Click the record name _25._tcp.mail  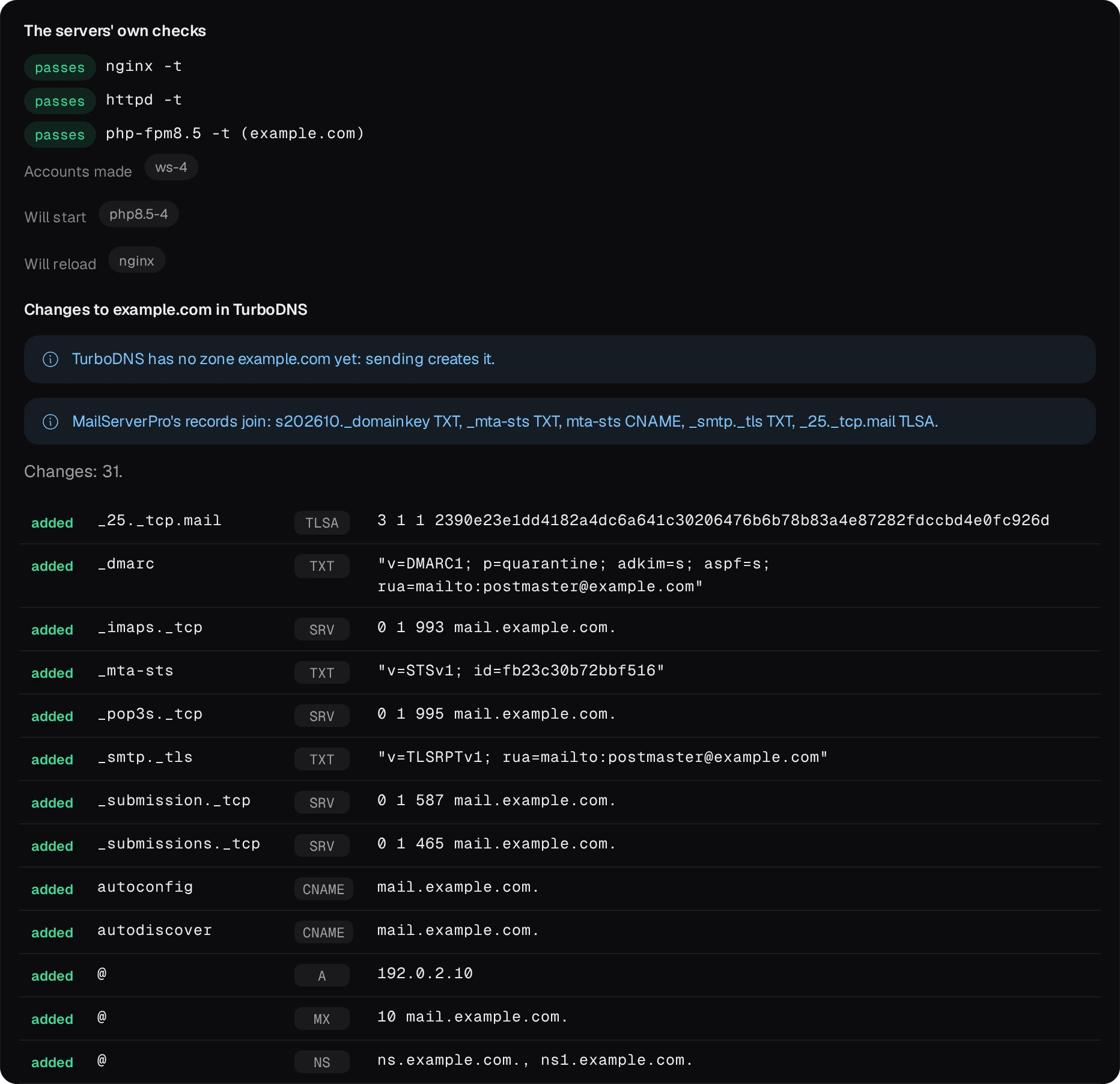159,520
